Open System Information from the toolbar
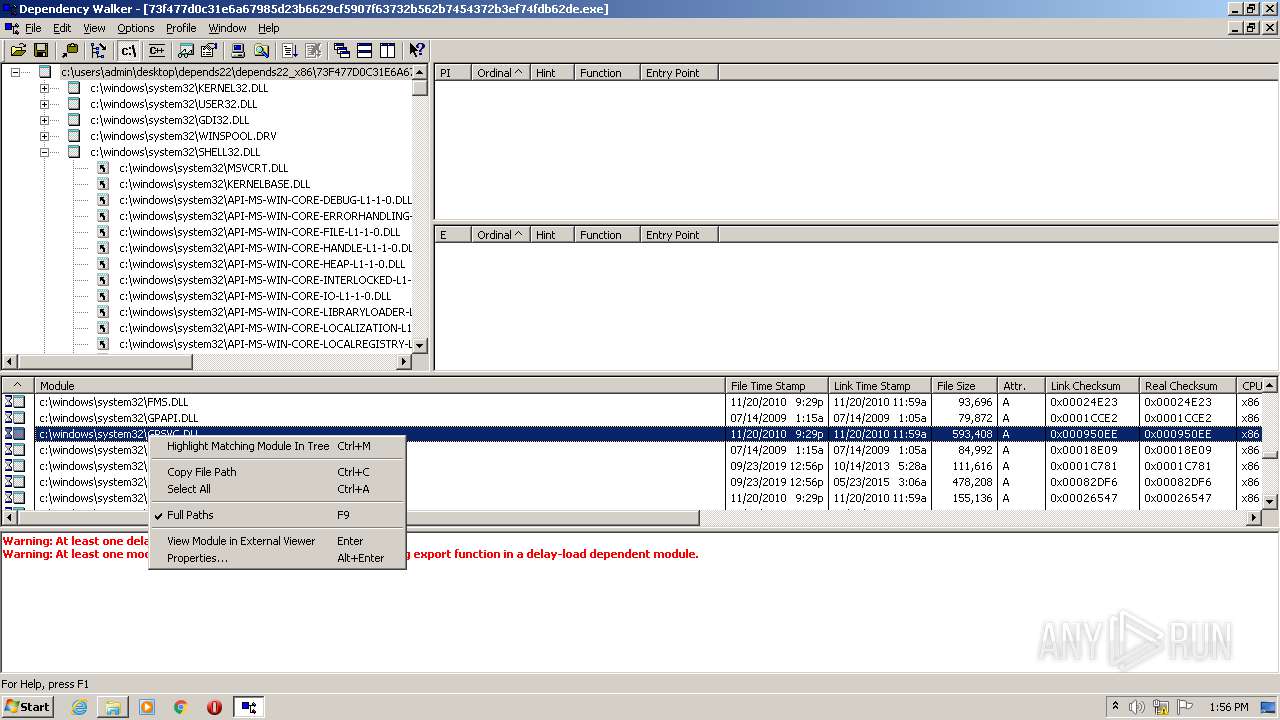The image size is (1280, 720). [238, 50]
